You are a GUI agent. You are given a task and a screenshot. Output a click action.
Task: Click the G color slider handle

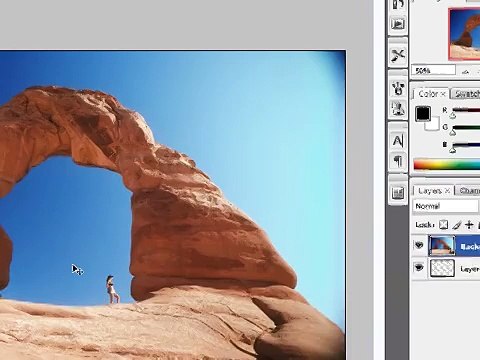[x=453, y=133]
